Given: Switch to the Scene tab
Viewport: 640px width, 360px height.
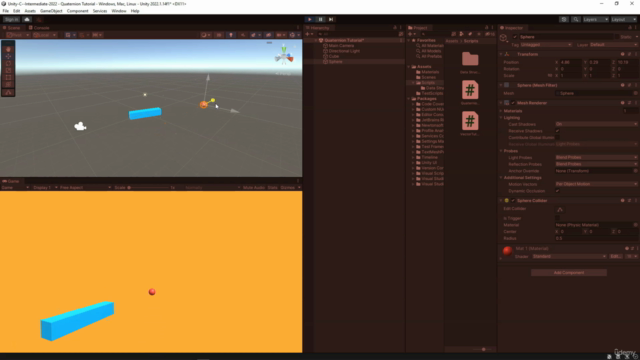Looking at the screenshot, I should (12, 28).
